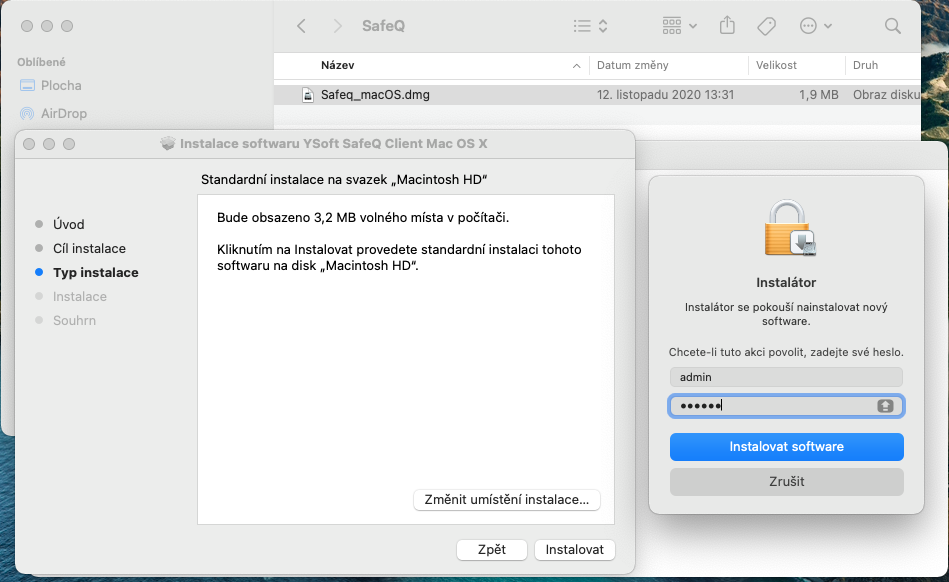The image size is (949, 582).
Task: Click the file date 12. listopadu 2020 13:31
Action: [665, 95]
